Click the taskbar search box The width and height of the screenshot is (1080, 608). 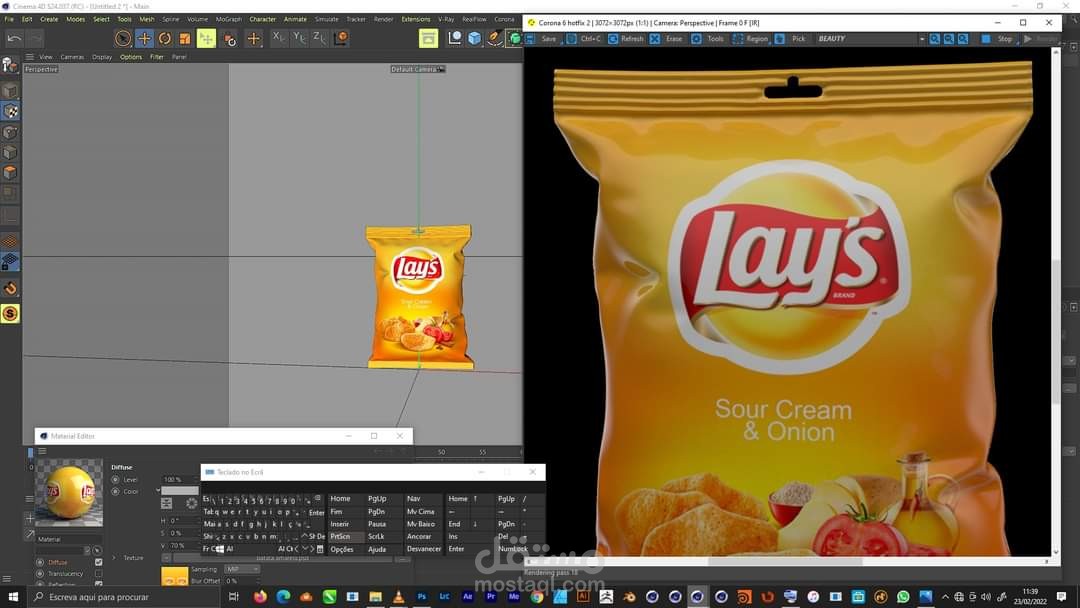pyautogui.click(x=126, y=597)
